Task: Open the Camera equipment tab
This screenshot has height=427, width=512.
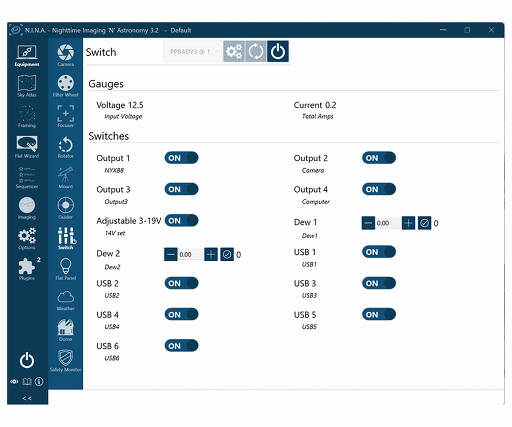Action: [65, 55]
